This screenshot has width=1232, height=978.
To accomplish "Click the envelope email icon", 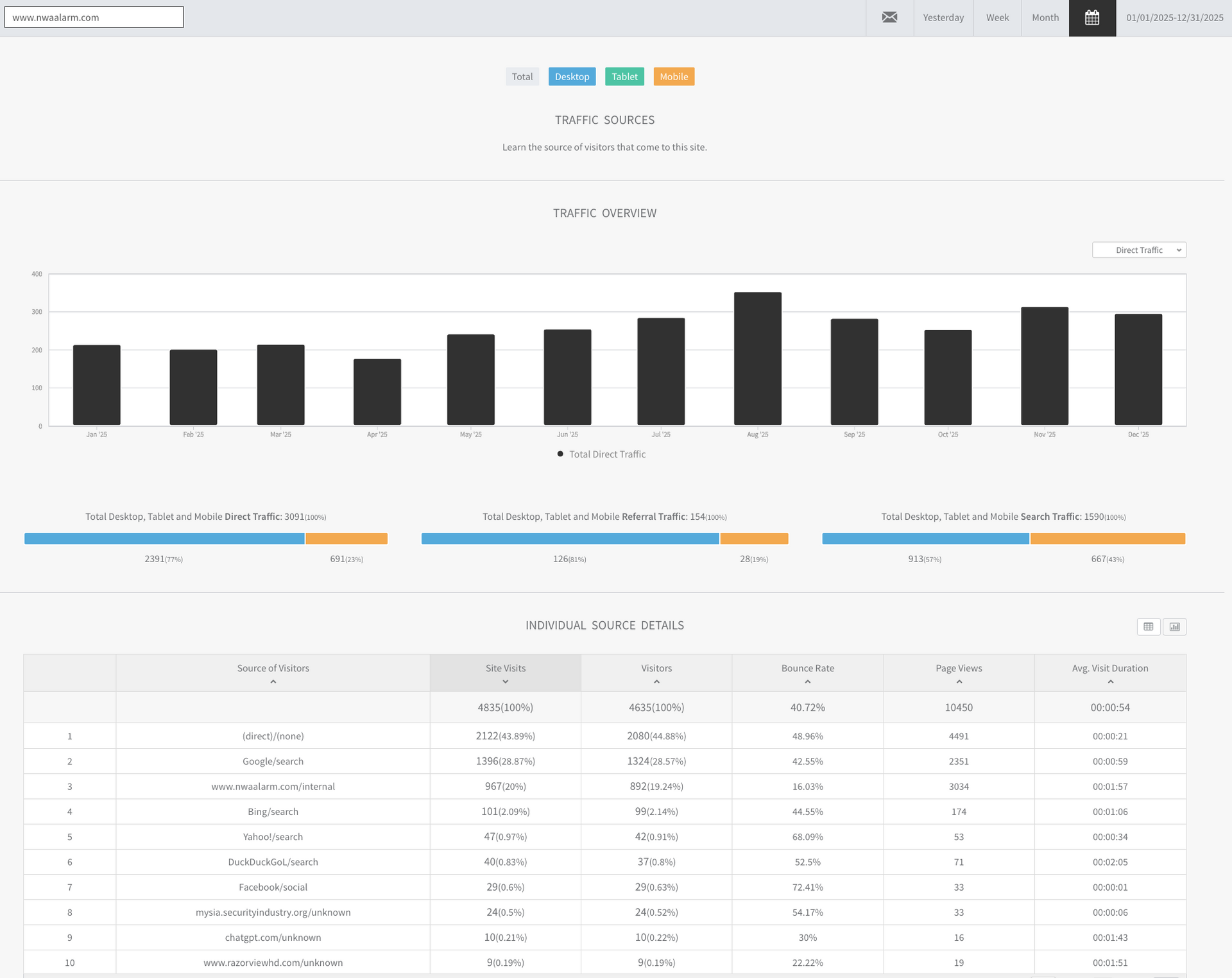I will tap(889, 17).
